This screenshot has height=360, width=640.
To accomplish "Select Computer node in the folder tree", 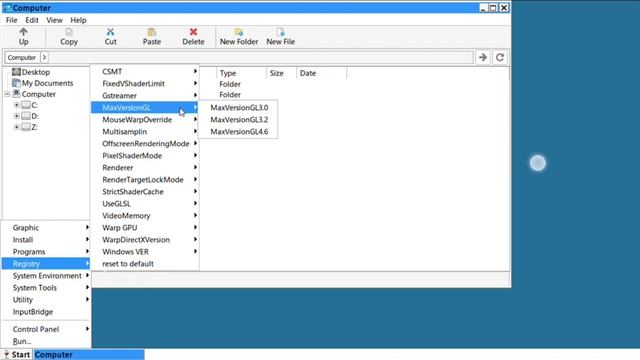I will click(x=38, y=94).
